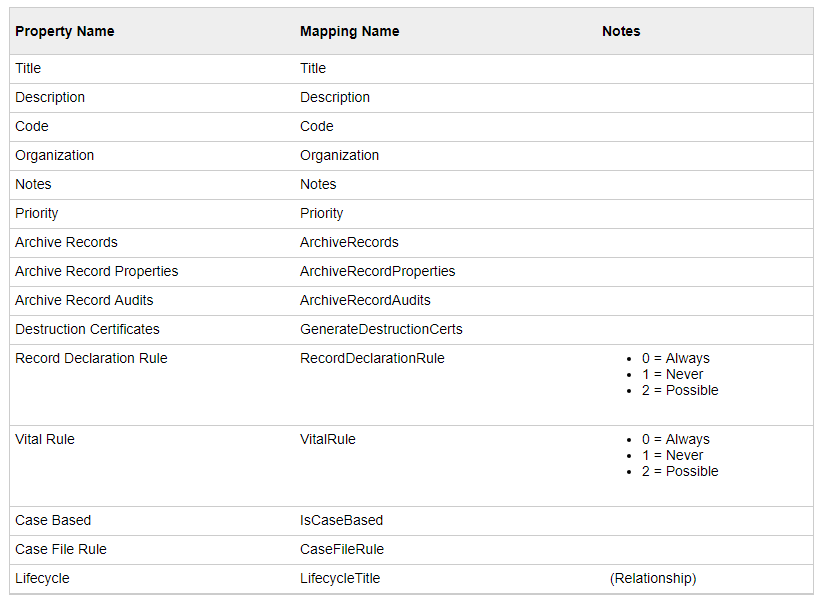This screenshot has width=825, height=604.
Task: Select the Code mapping name
Action: pos(315,126)
